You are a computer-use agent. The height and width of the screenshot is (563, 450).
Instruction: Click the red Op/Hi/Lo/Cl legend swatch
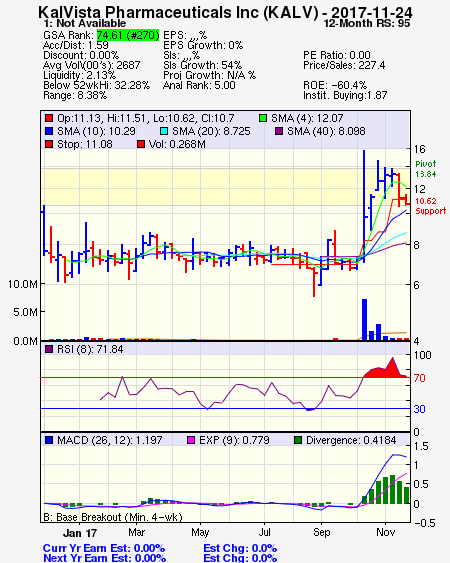(x=49, y=118)
